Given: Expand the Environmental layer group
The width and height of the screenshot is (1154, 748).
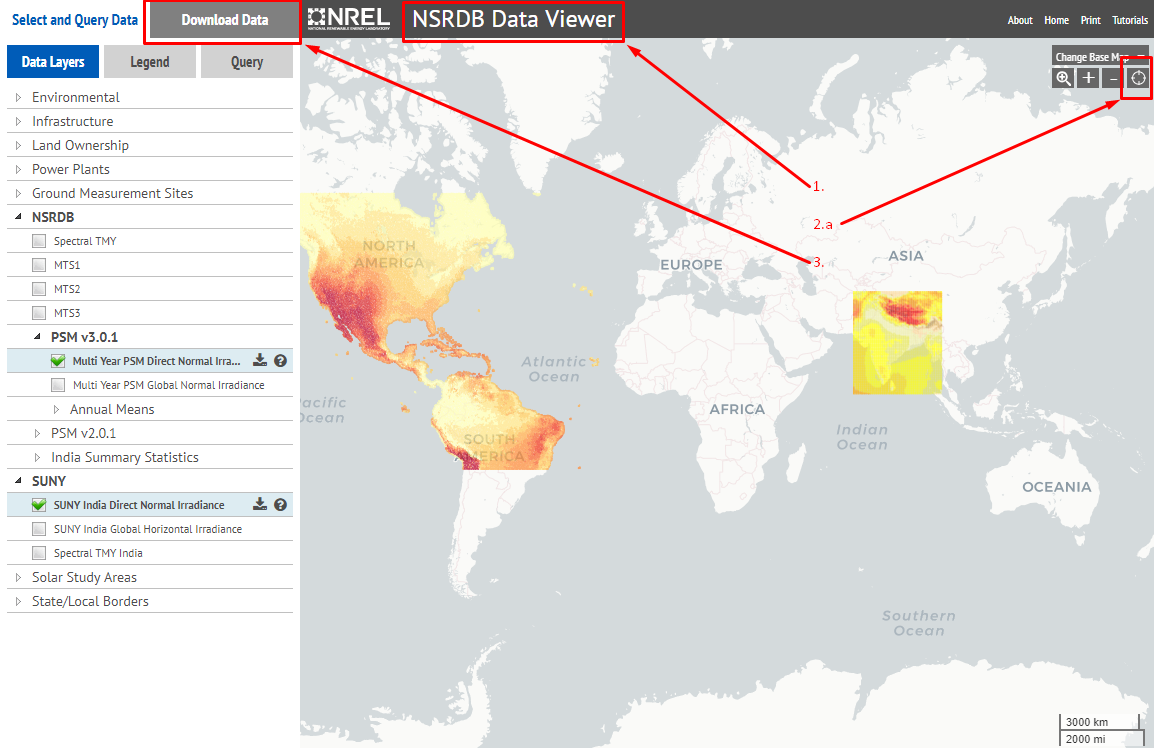Looking at the screenshot, I should [x=18, y=97].
